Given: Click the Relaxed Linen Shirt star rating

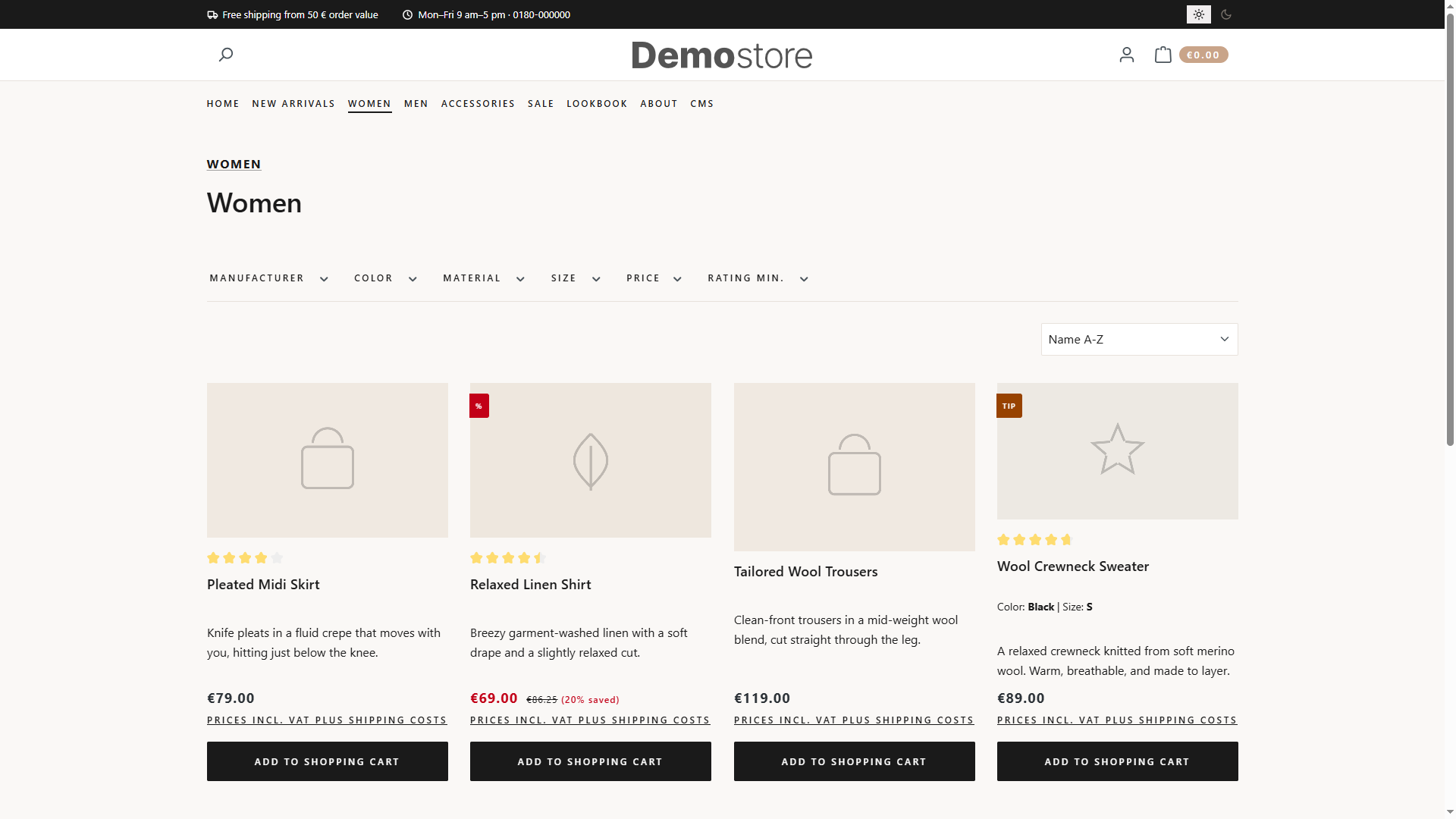Looking at the screenshot, I should 508,558.
